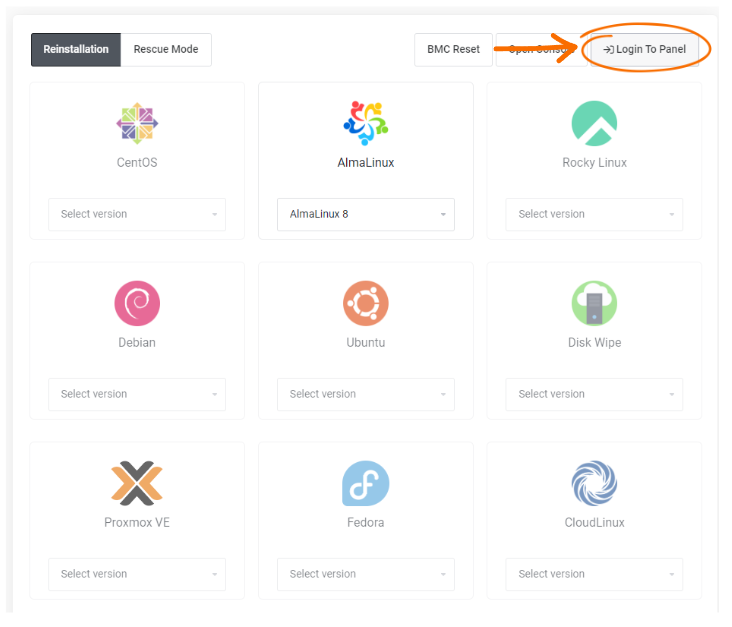Screen dimensions: 732x627
Task: Click the CloudLinux label text
Action: (594, 522)
